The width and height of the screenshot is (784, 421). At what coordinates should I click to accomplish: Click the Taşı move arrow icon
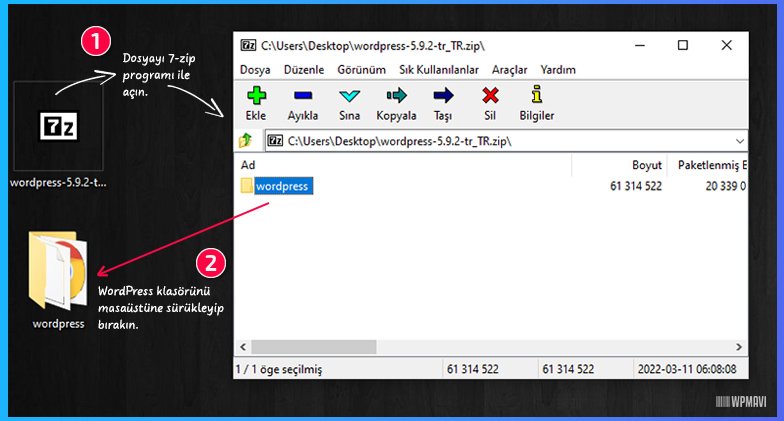[x=443, y=95]
